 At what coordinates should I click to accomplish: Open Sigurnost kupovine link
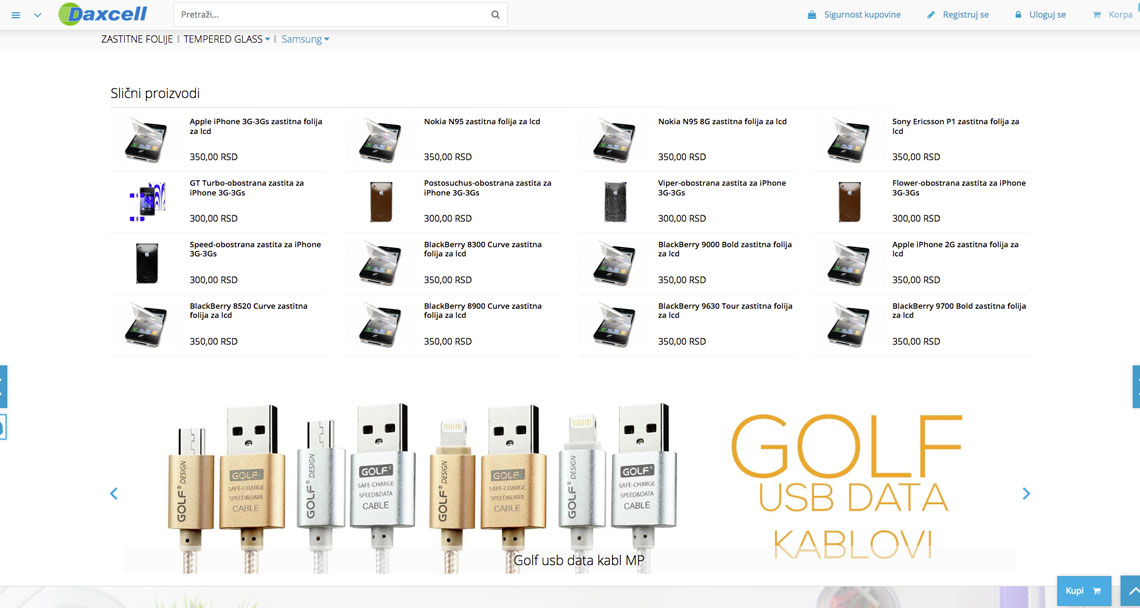coord(854,15)
